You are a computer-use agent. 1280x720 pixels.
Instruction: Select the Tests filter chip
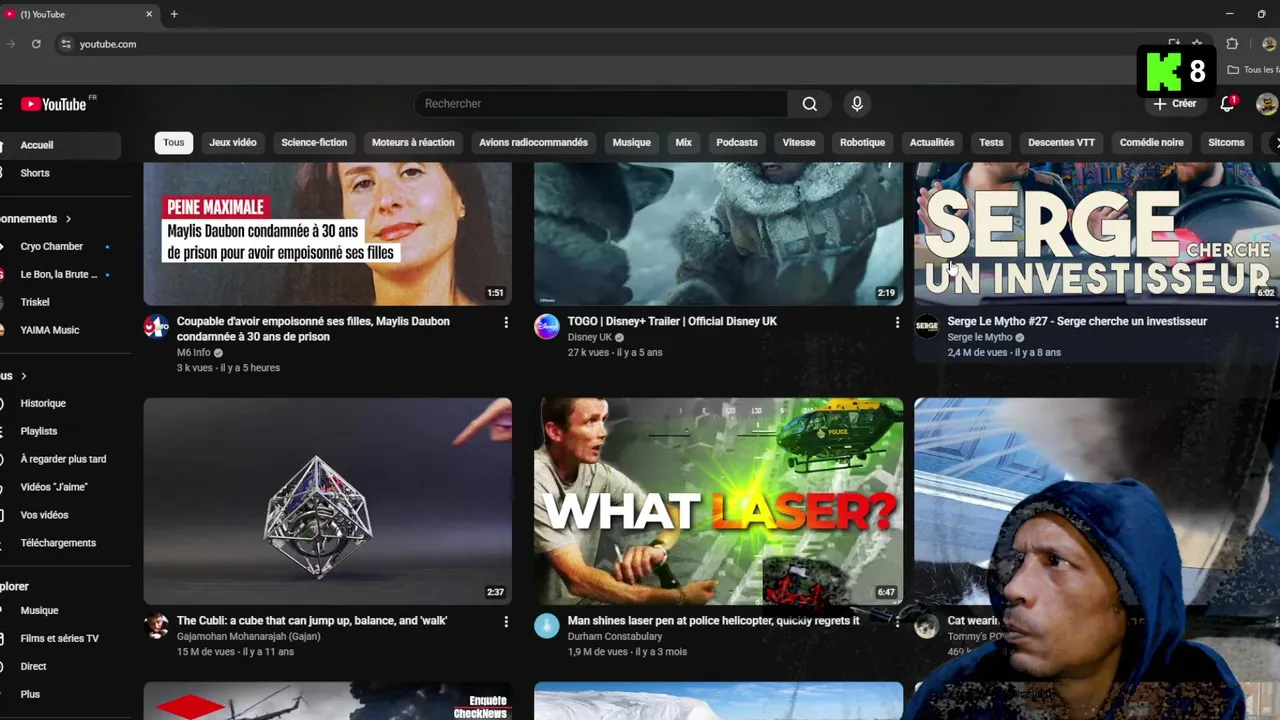point(991,142)
